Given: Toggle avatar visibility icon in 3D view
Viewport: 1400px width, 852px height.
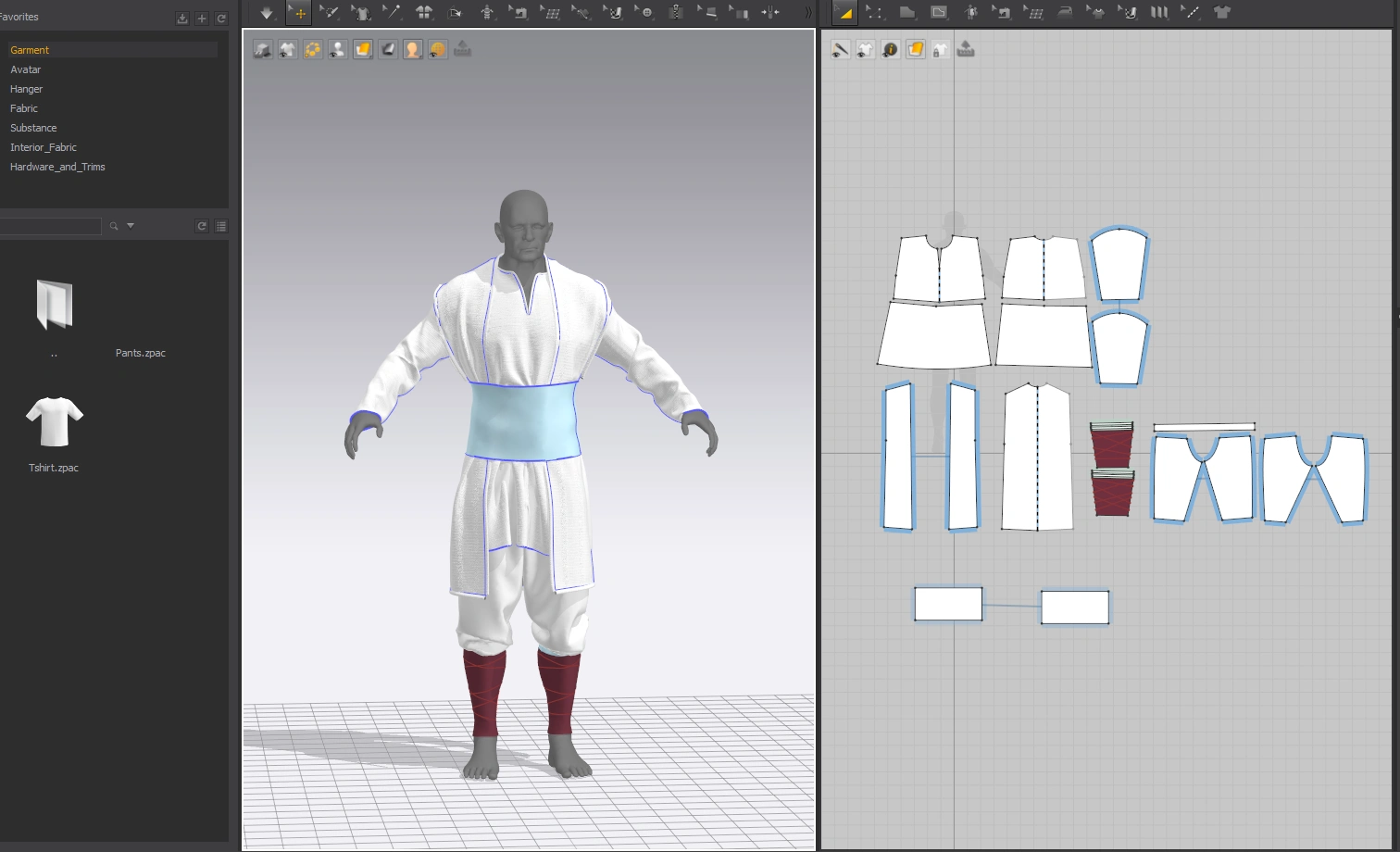Looking at the screenshot, I should tap(338, 49).
